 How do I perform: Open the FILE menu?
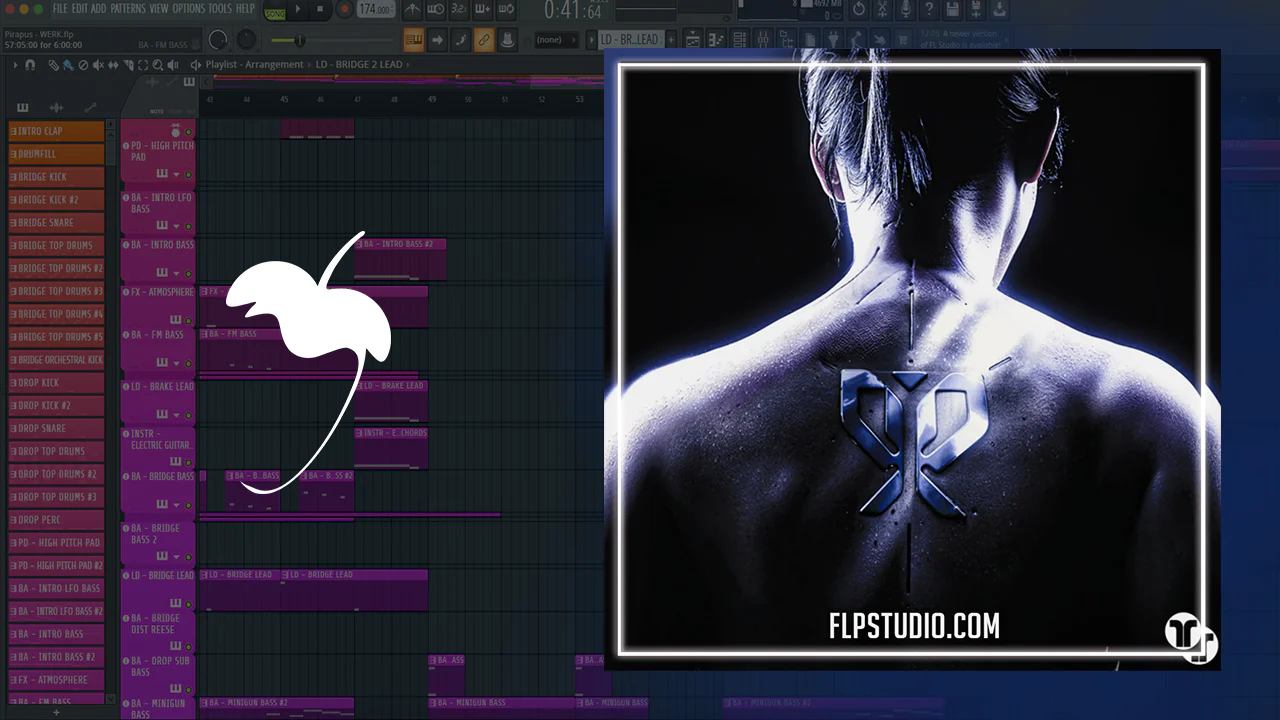(x=60, y=9)
